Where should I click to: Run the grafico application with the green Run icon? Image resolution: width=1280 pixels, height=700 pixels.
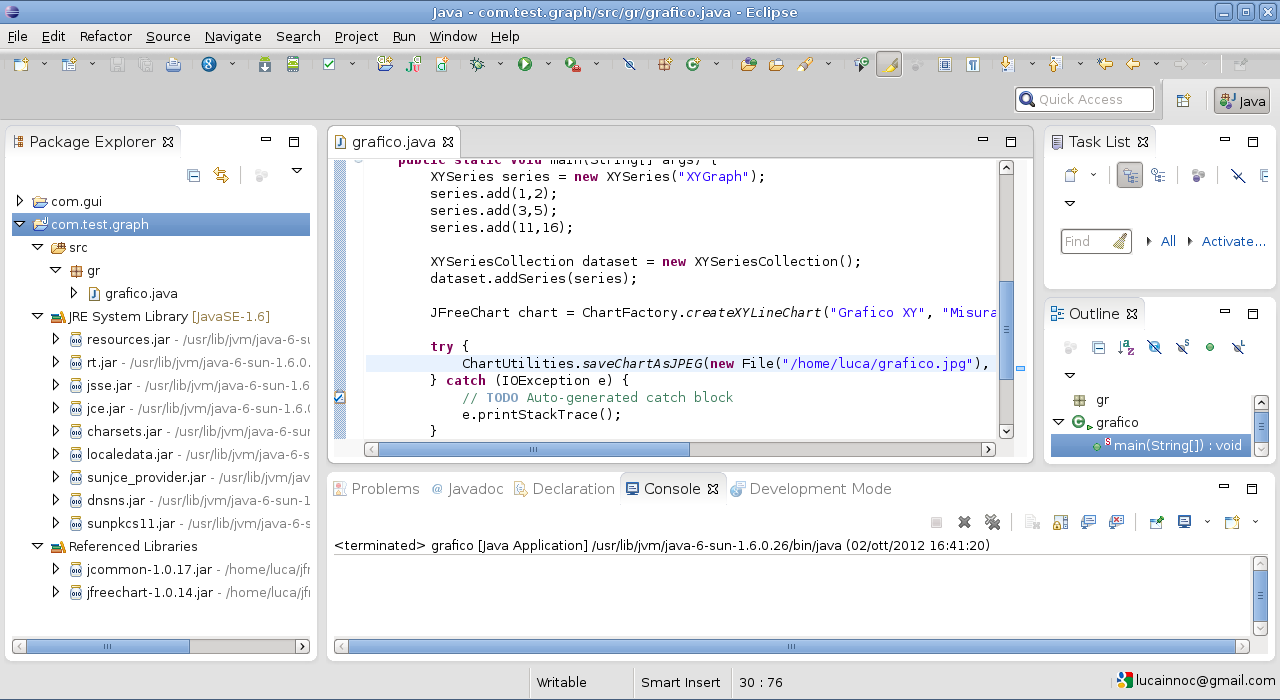pos(526,62)
